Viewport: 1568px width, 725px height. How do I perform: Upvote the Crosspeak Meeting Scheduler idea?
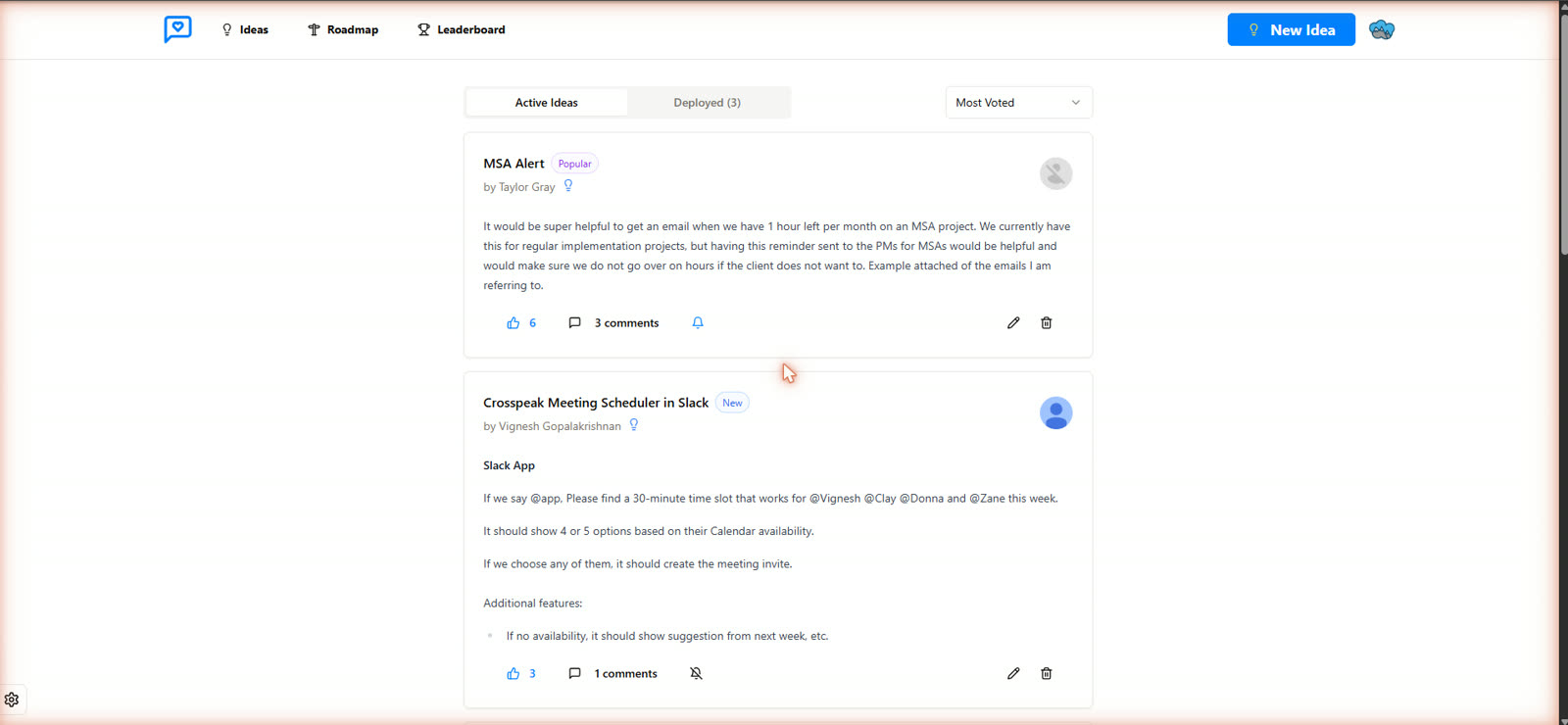514,673
